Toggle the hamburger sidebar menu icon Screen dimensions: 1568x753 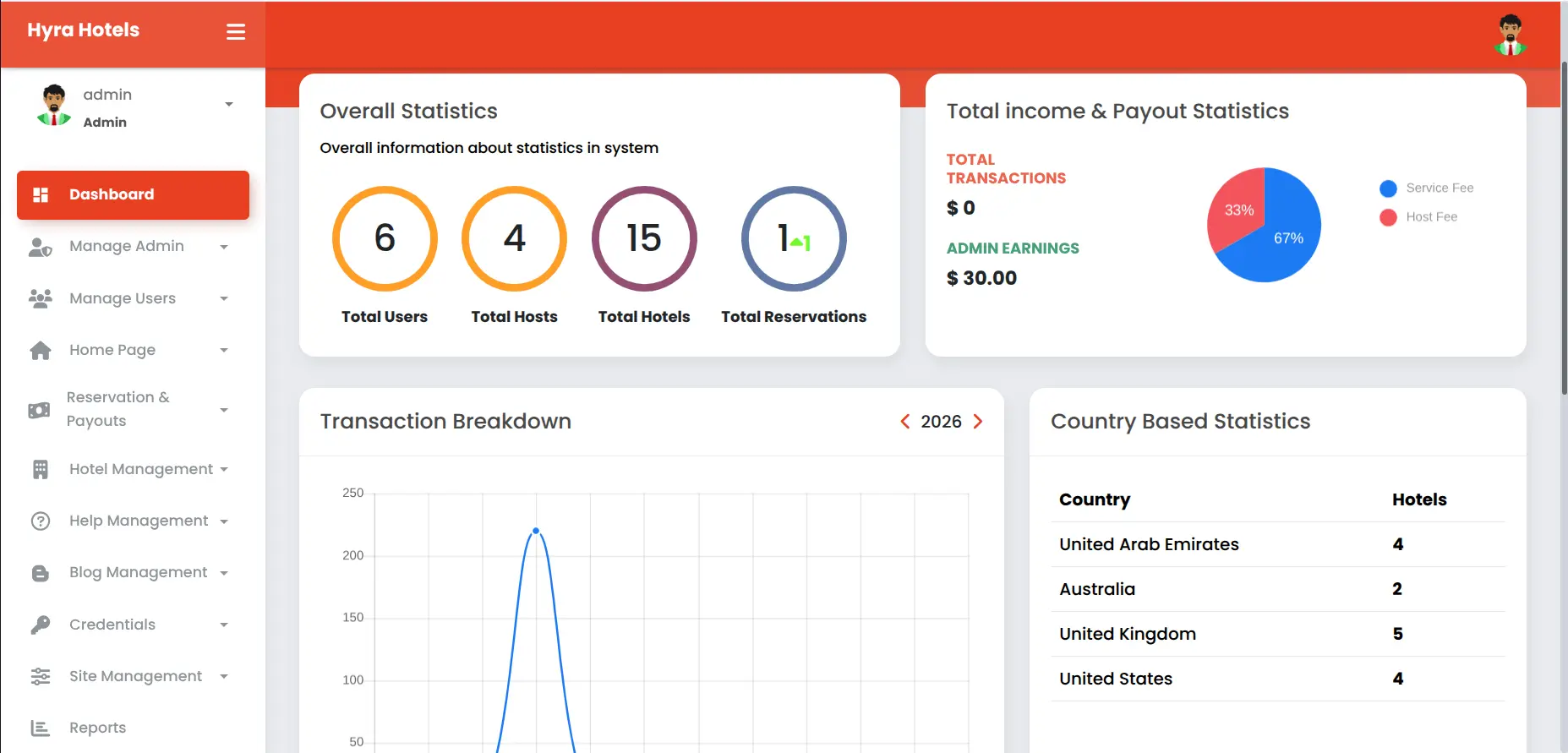pos(236,32)
